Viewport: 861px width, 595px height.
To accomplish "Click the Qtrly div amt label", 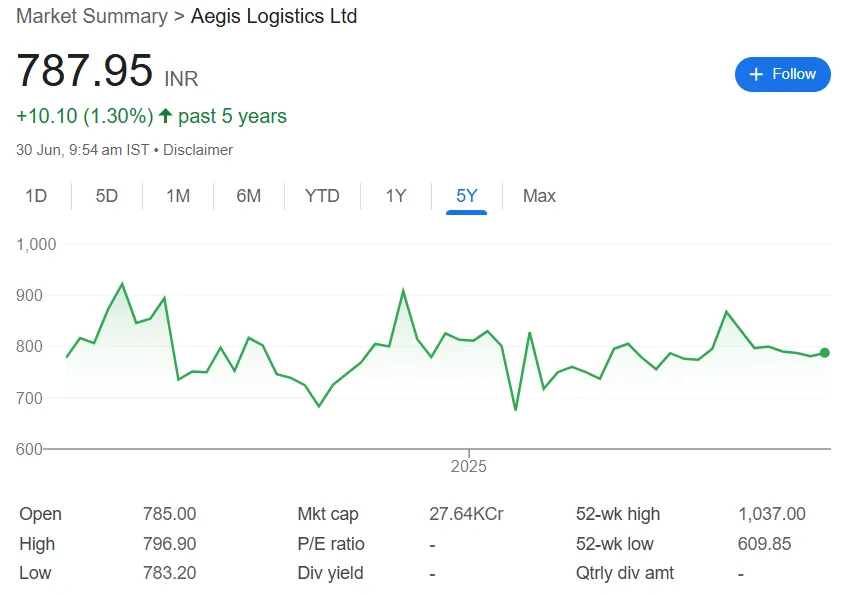I will coord(625,572).
